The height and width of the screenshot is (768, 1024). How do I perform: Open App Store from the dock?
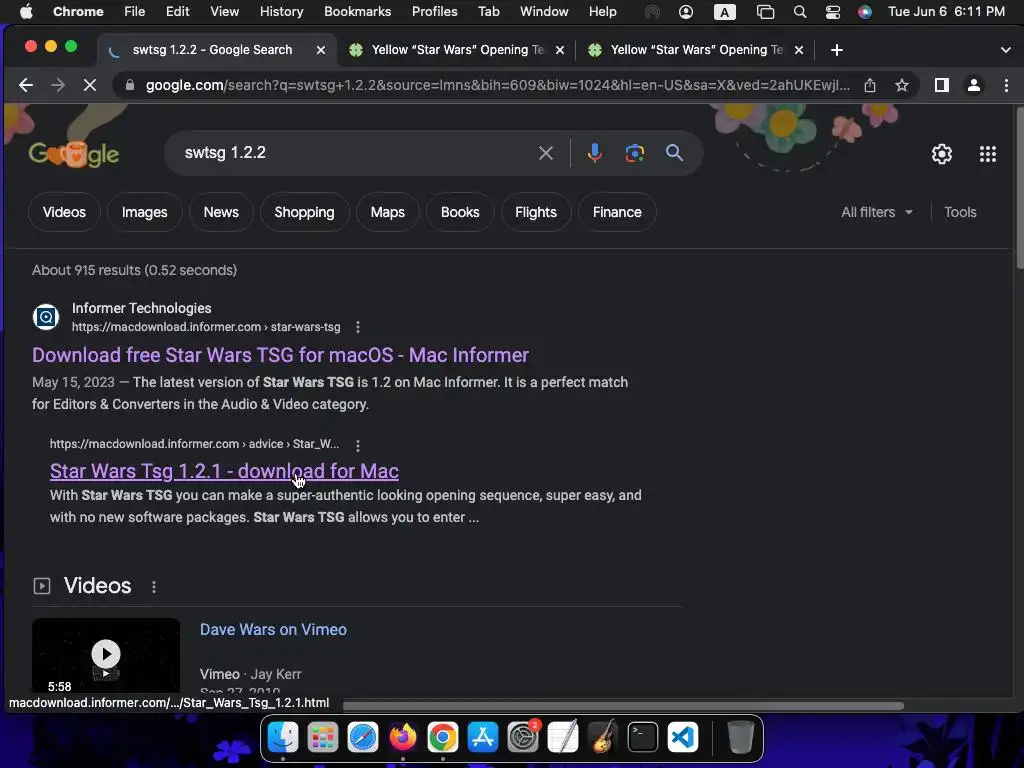(483, 738)
